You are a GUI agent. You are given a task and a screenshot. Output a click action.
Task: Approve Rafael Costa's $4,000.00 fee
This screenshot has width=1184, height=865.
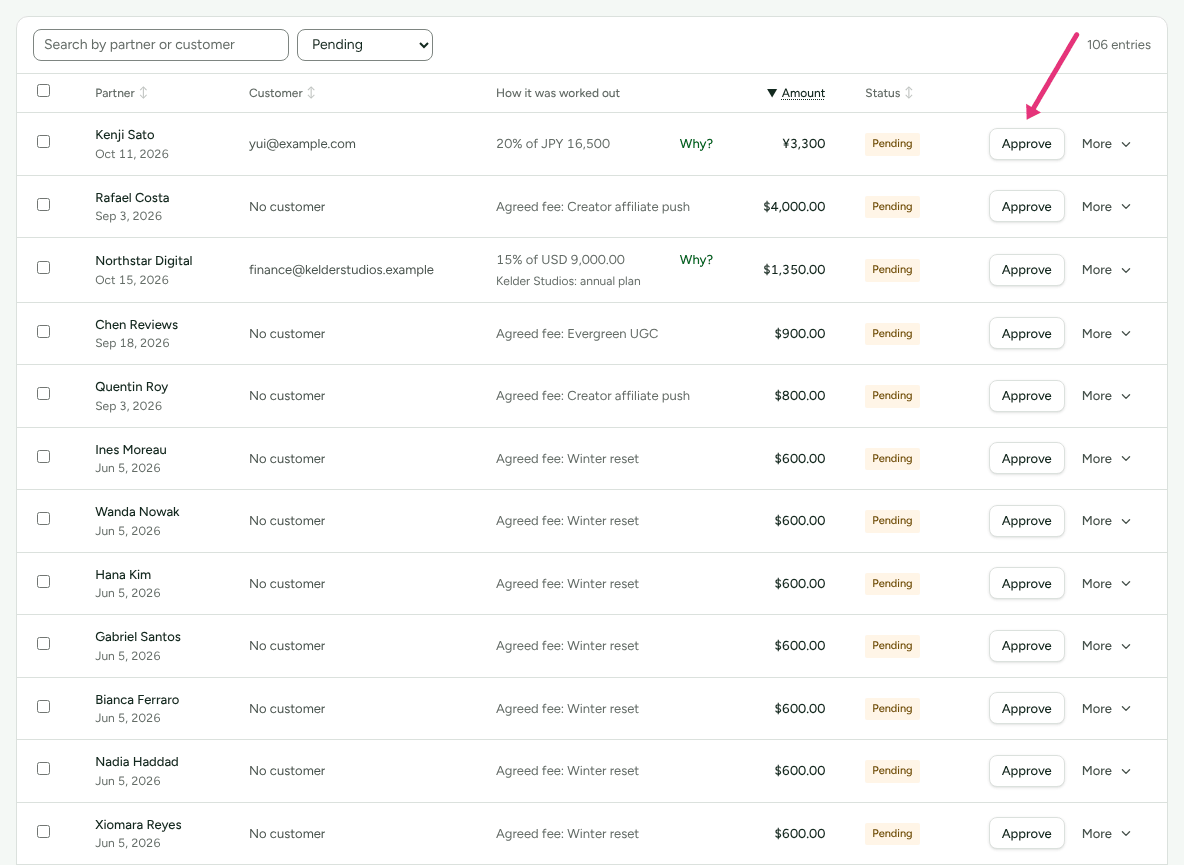pos(1026,207)
